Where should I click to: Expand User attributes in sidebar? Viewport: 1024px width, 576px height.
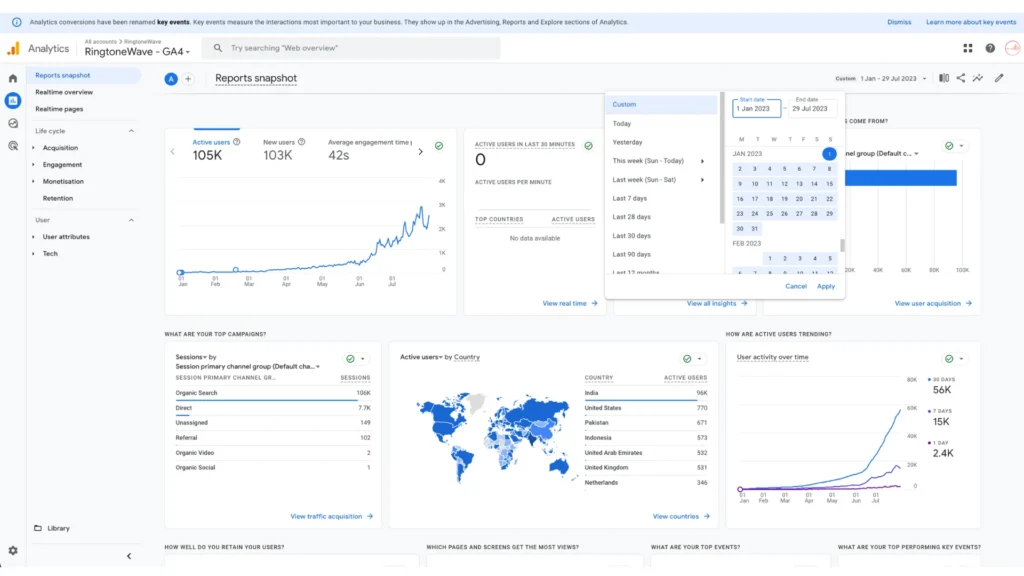33,237
